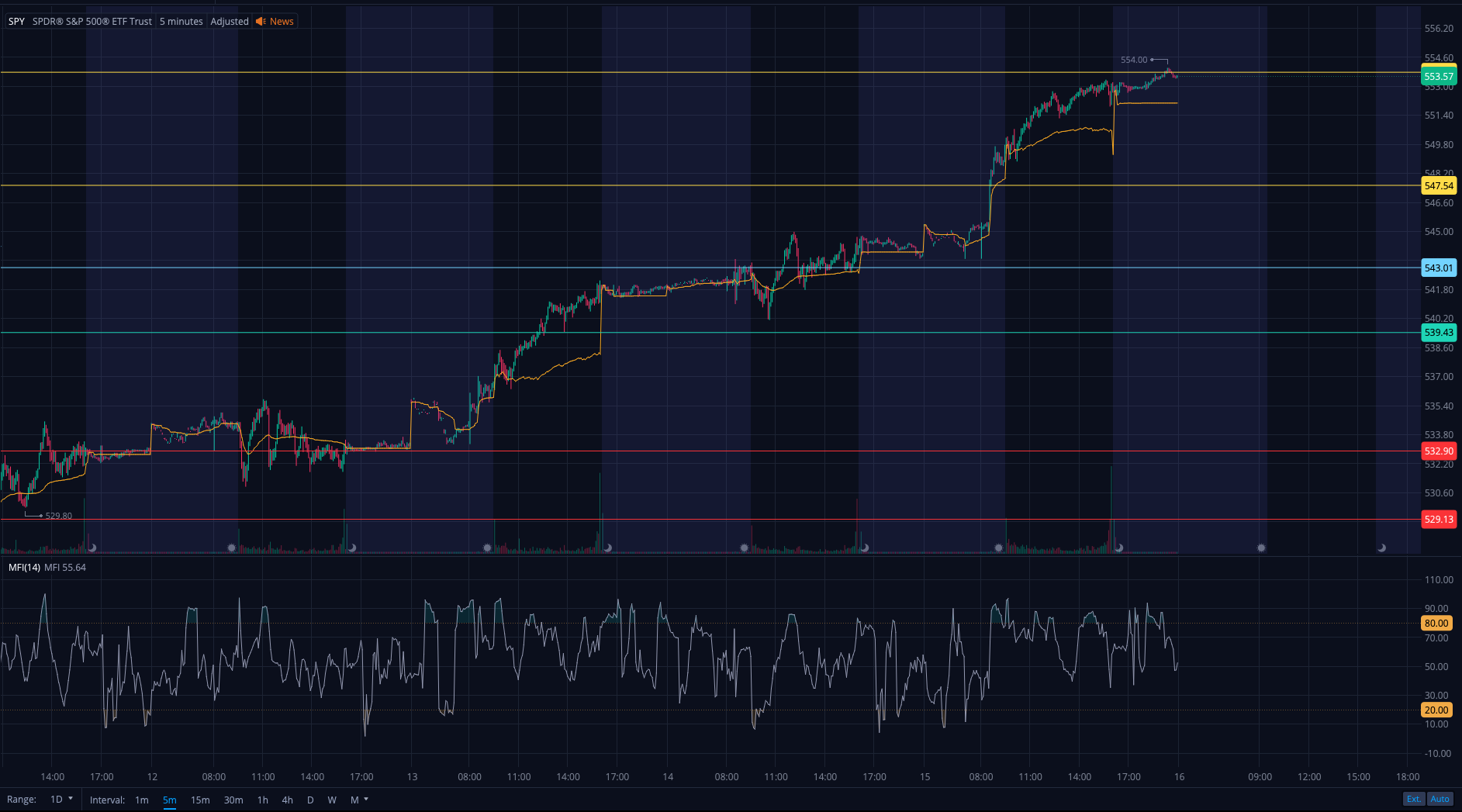The width and height of the screenshot is (1462, 812).
Task: Select the 1h interval
Action: click(x=262, y=800)
